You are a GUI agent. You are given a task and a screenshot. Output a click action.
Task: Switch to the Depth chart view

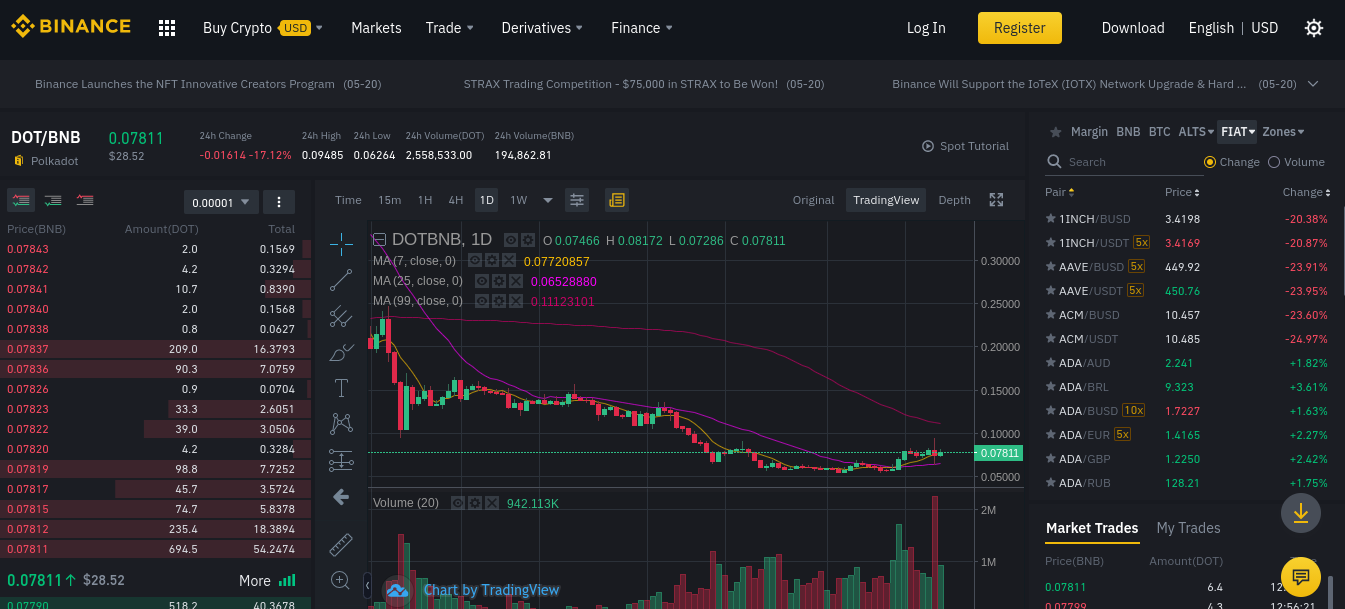954,200
